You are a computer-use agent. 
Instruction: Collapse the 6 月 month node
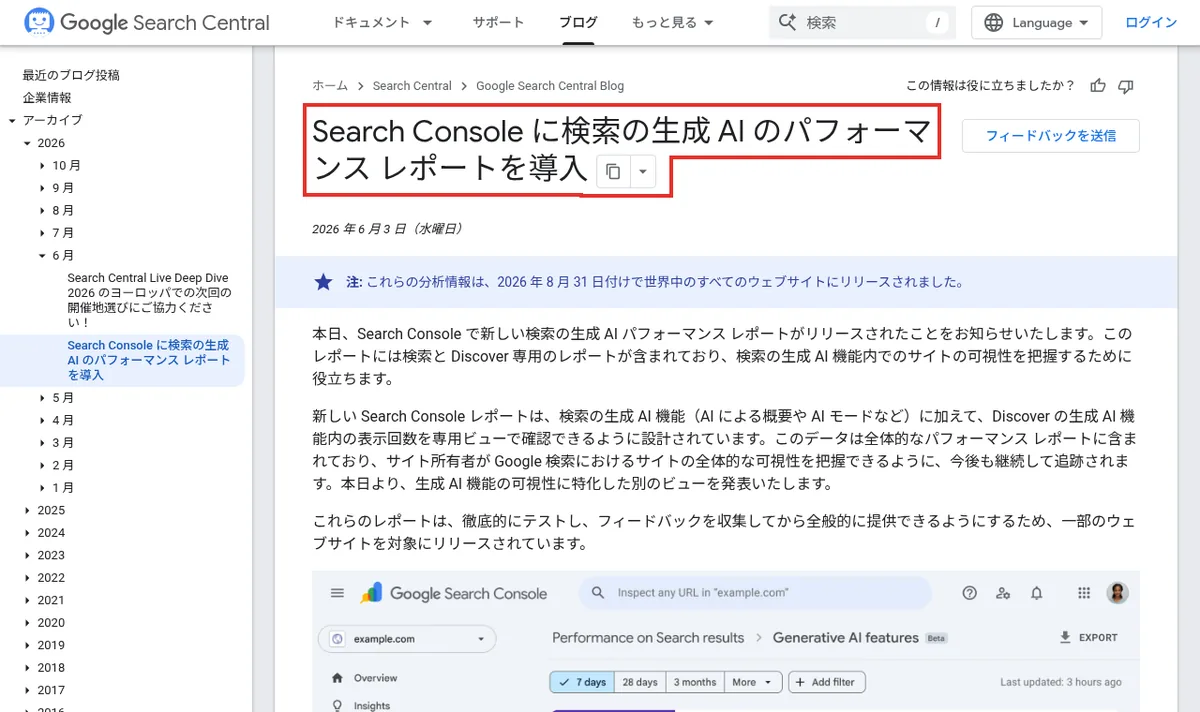[42, 256]
